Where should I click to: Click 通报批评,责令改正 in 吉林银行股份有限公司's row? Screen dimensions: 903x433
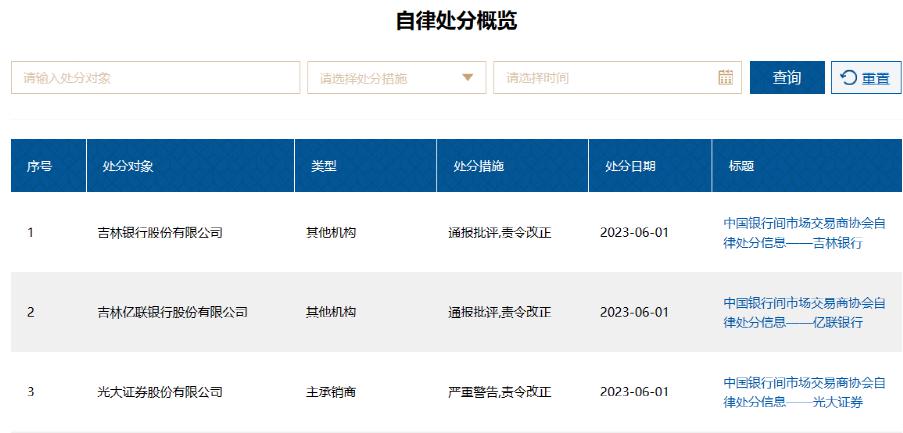(500, 233)
